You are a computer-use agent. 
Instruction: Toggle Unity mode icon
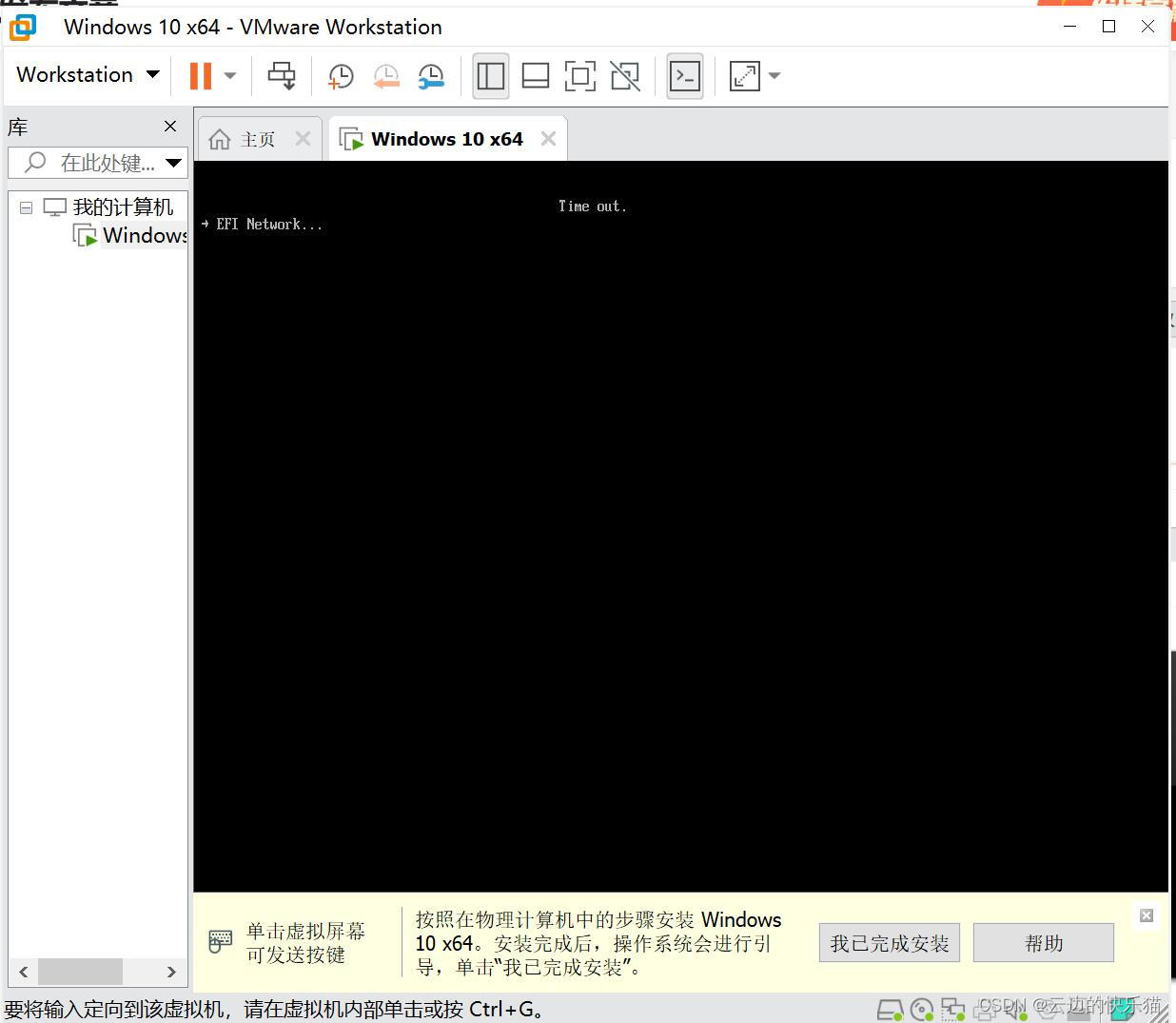click(x=625, y=75)
